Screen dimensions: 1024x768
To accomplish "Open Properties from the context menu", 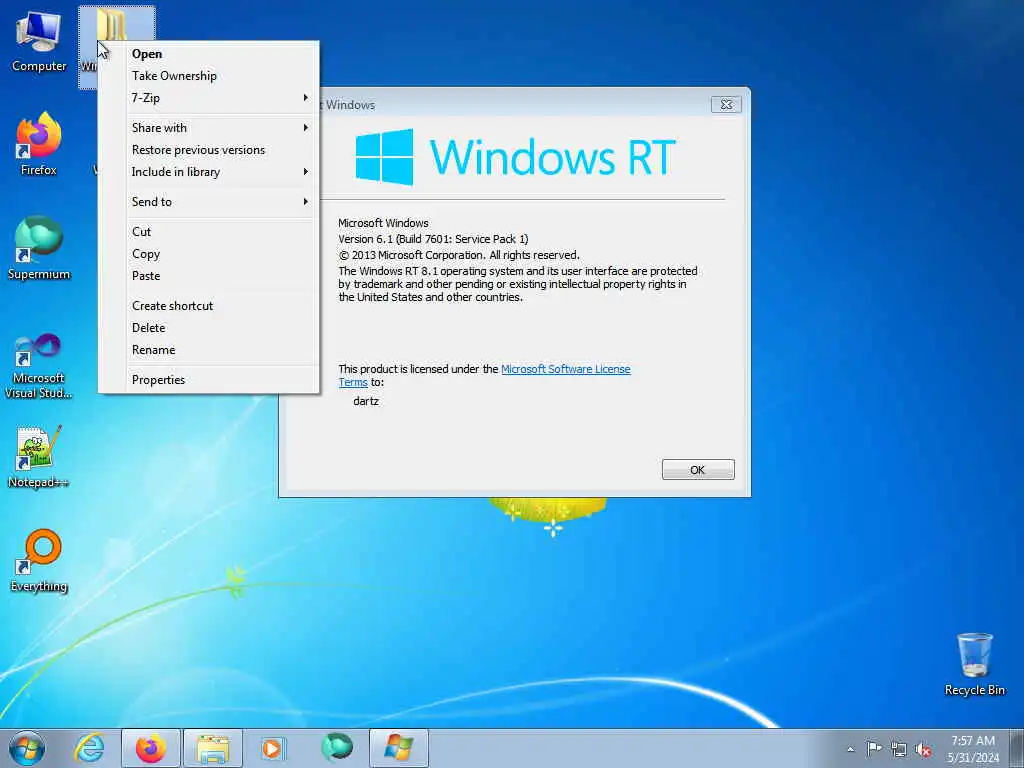I will 209,380.
